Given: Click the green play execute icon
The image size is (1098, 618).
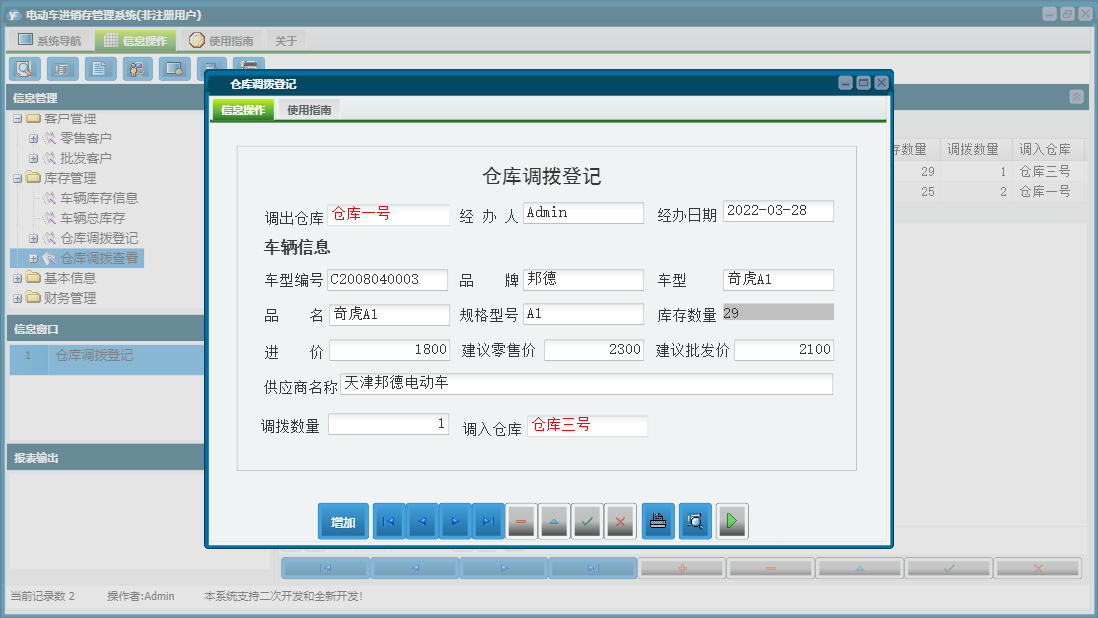Looking at the screenshot, I should point(732,521).
